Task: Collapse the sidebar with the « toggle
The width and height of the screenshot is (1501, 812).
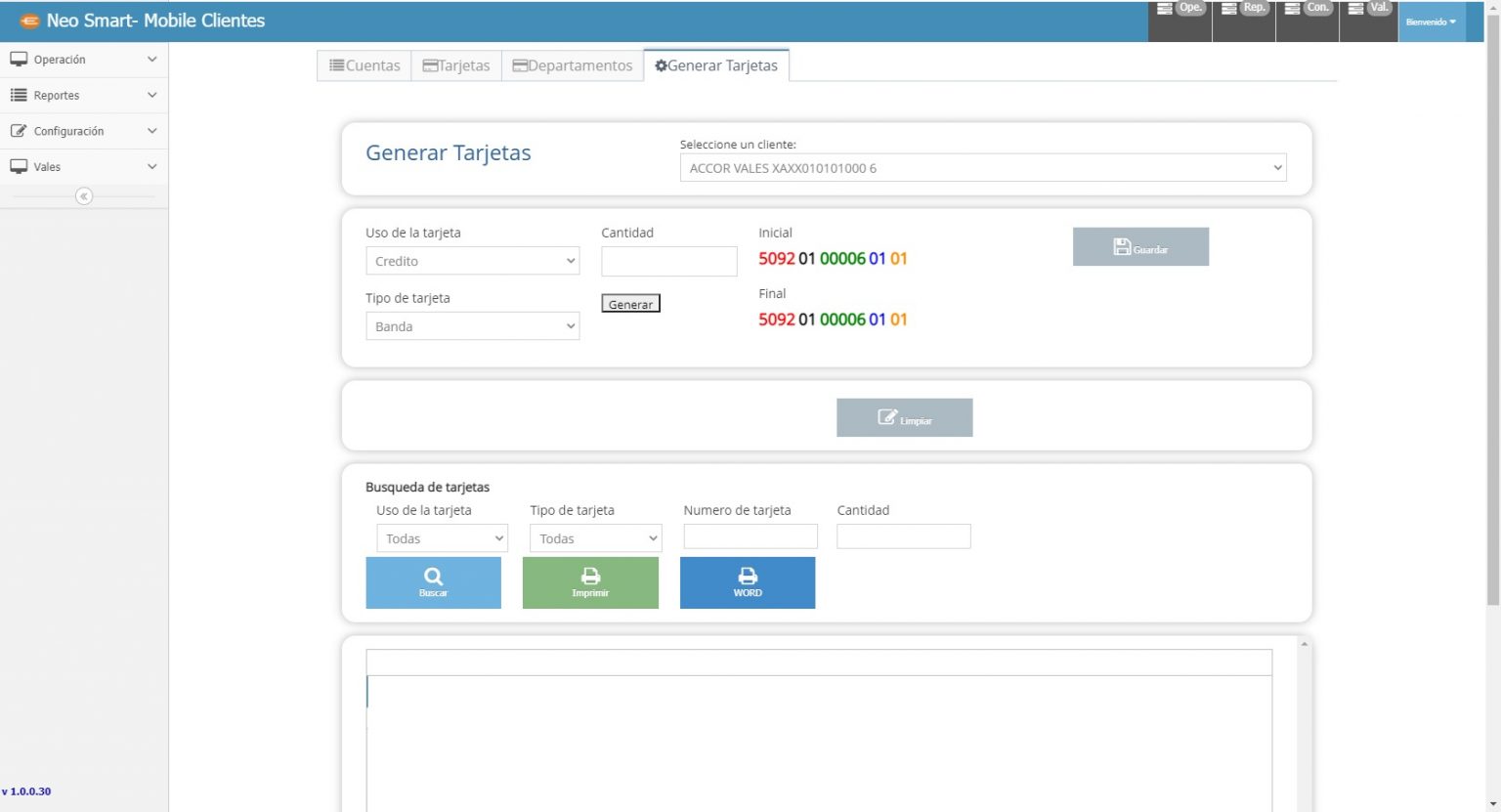Action: (x=85, y=196)
